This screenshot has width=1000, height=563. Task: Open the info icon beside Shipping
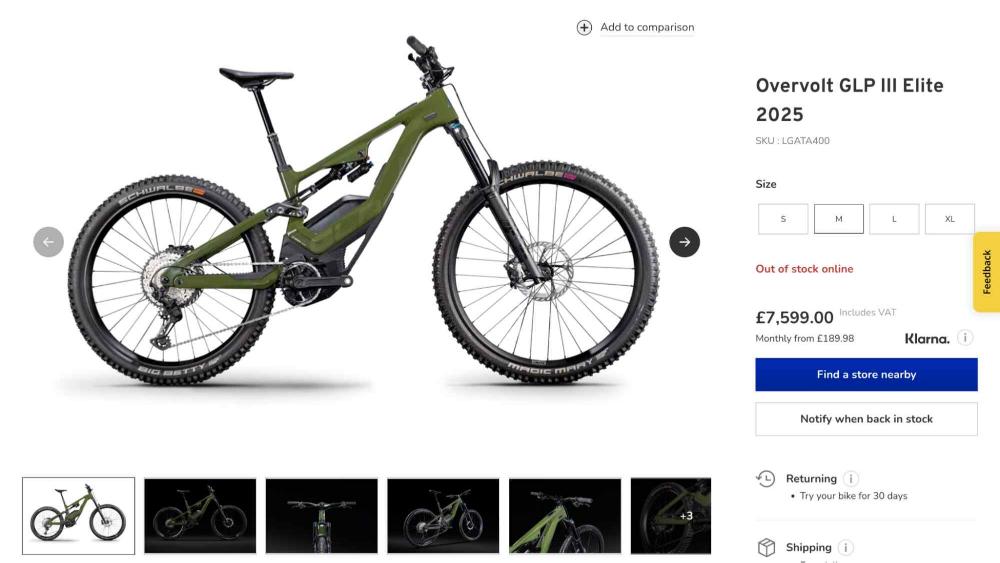(846, 547)
